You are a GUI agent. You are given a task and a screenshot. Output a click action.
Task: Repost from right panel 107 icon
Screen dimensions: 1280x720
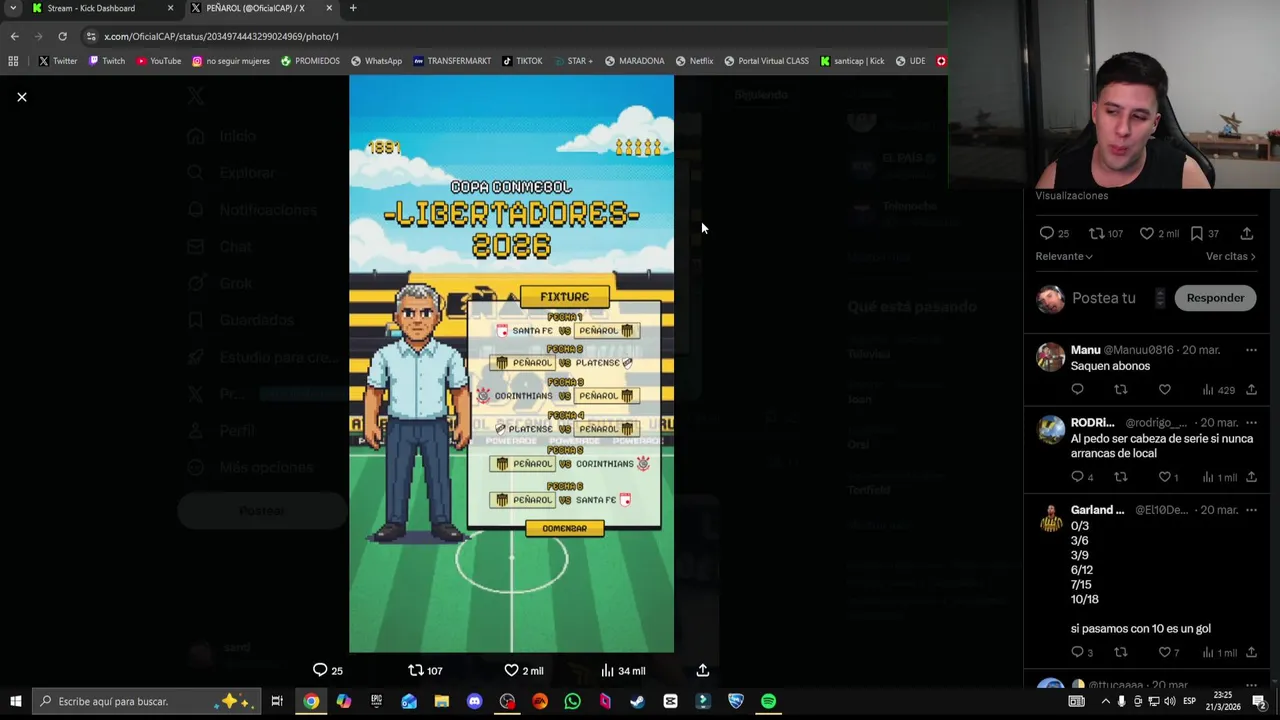(x=1096, y=233)
